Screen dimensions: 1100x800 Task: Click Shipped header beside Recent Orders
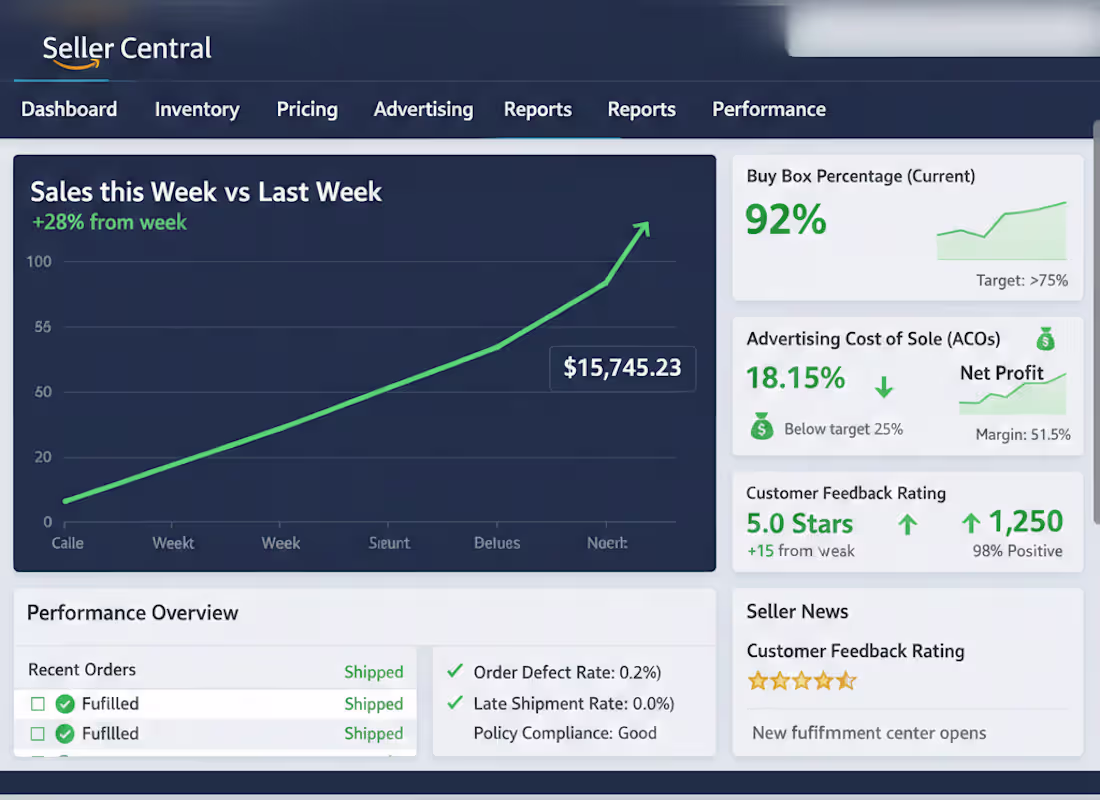374,672
